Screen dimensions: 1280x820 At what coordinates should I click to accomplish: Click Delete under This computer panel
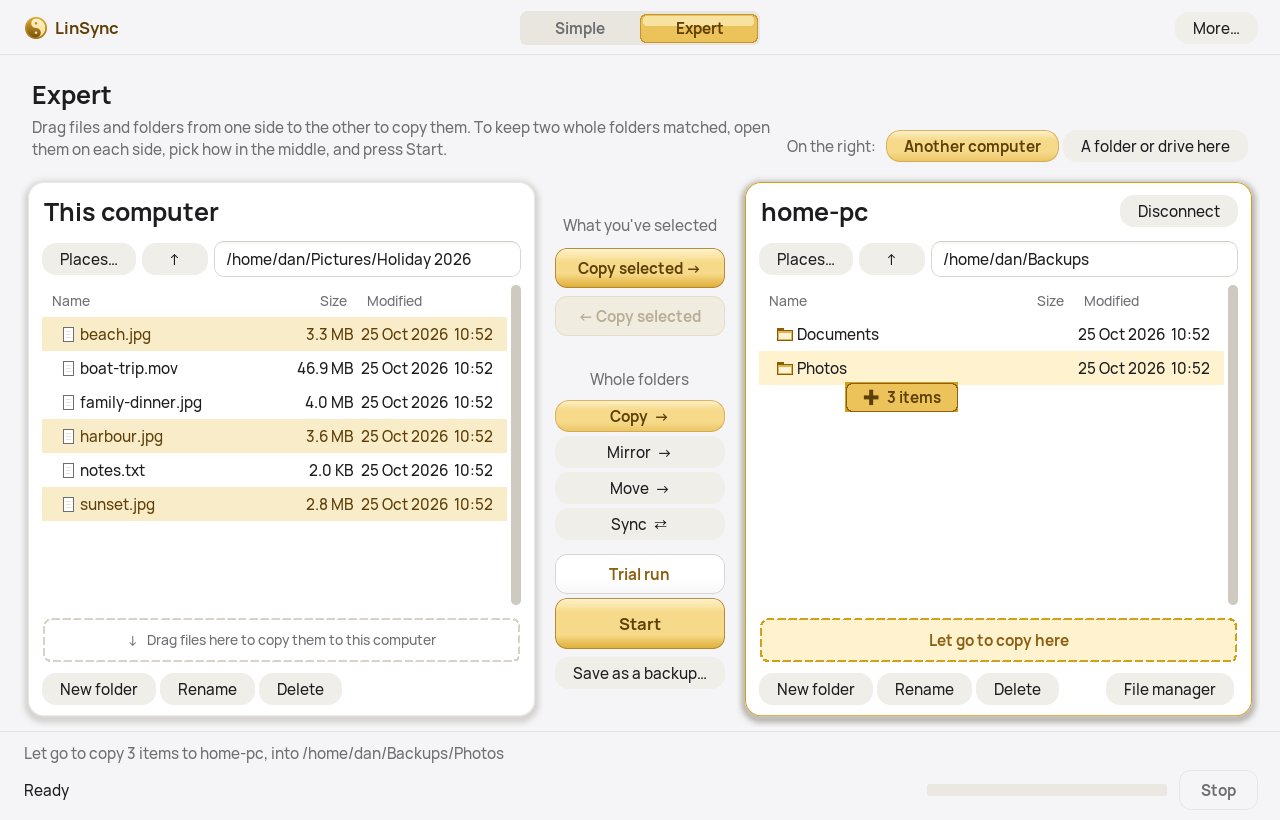coord(300,689)
